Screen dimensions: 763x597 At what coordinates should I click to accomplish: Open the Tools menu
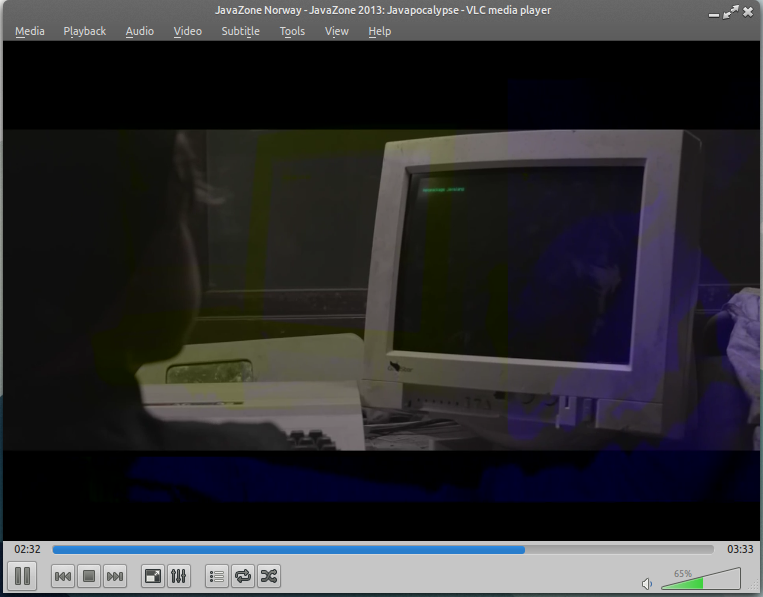coord(292,31)
